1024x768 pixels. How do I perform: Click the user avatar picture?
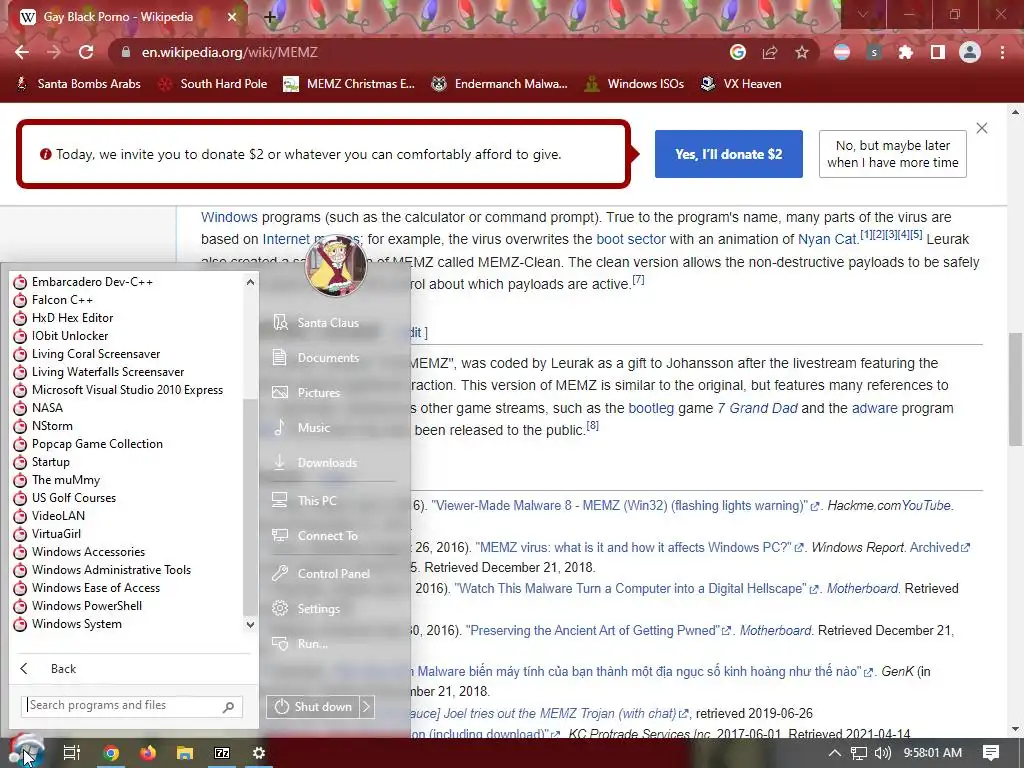click(x=336, y=266)
